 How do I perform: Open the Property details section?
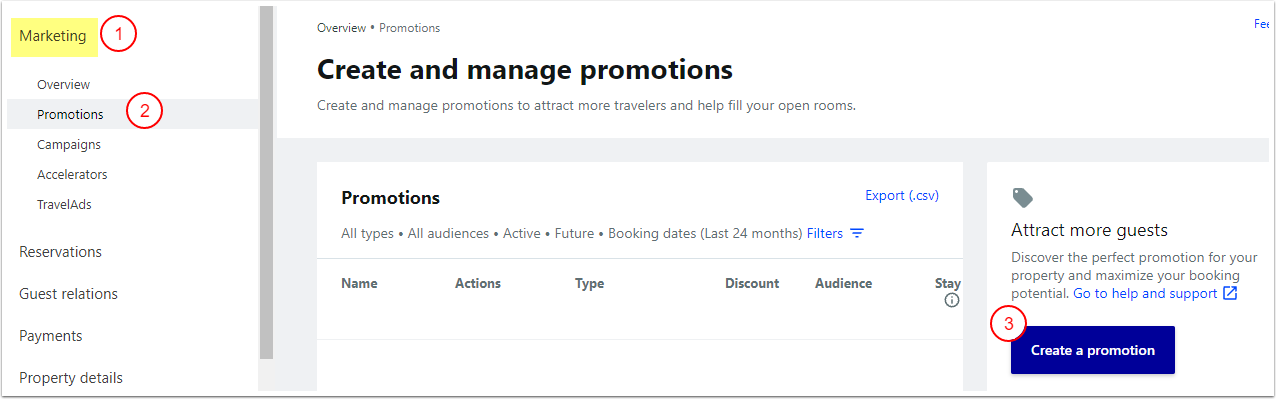(71, 378)
